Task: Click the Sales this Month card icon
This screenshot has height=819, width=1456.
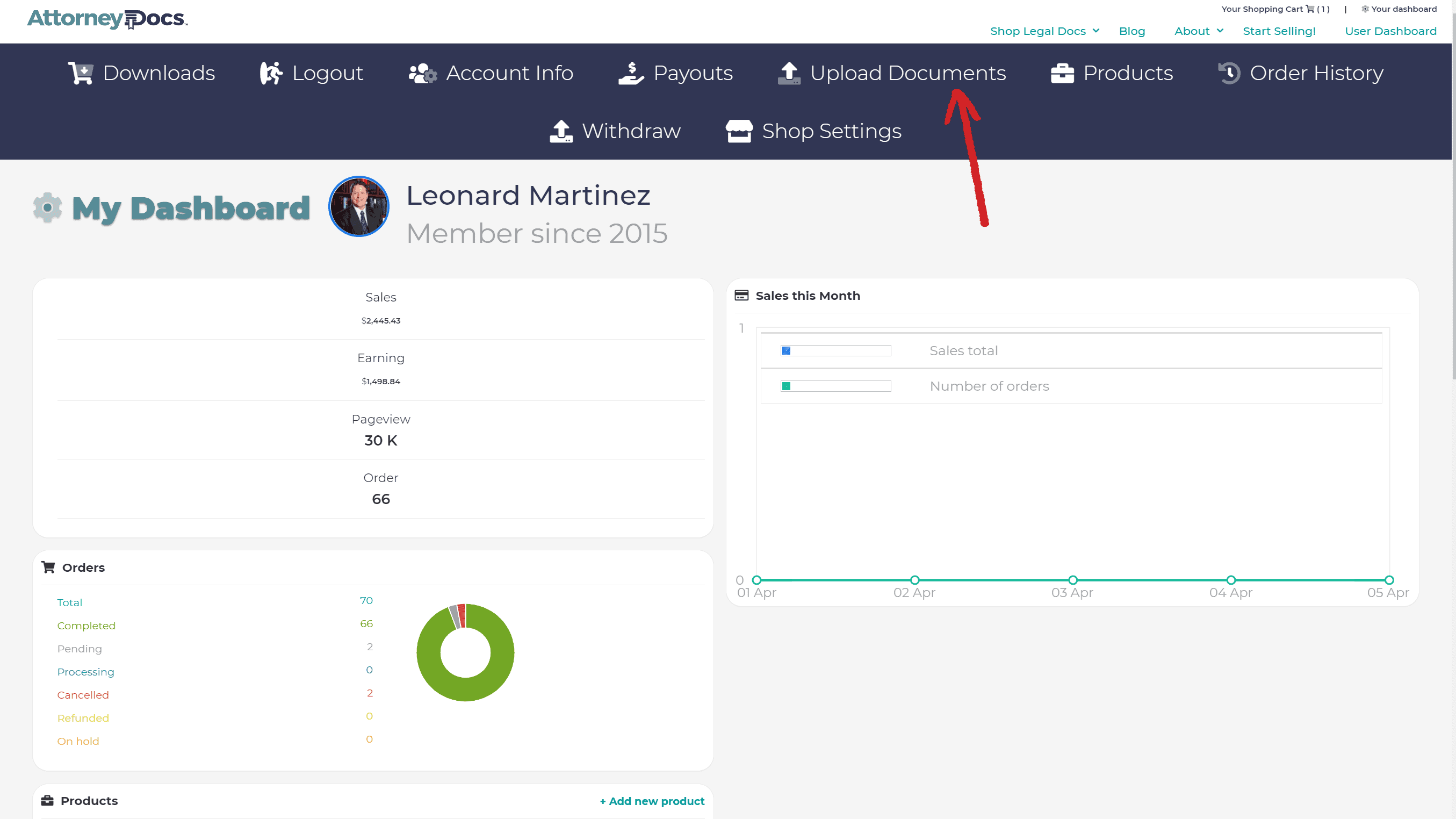Action: 741,296
